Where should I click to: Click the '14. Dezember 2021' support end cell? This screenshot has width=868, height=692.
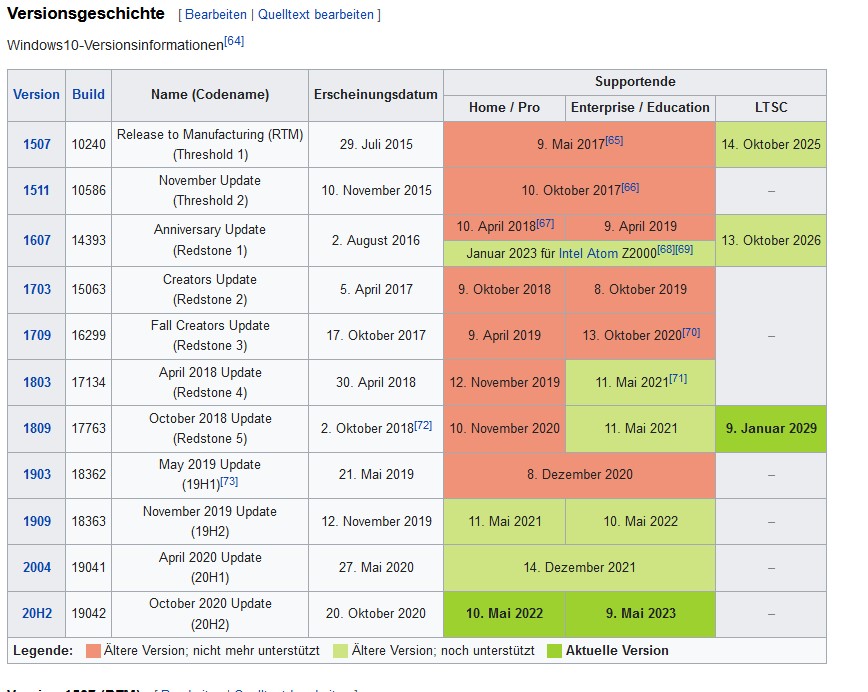click(x=580, y=567)
